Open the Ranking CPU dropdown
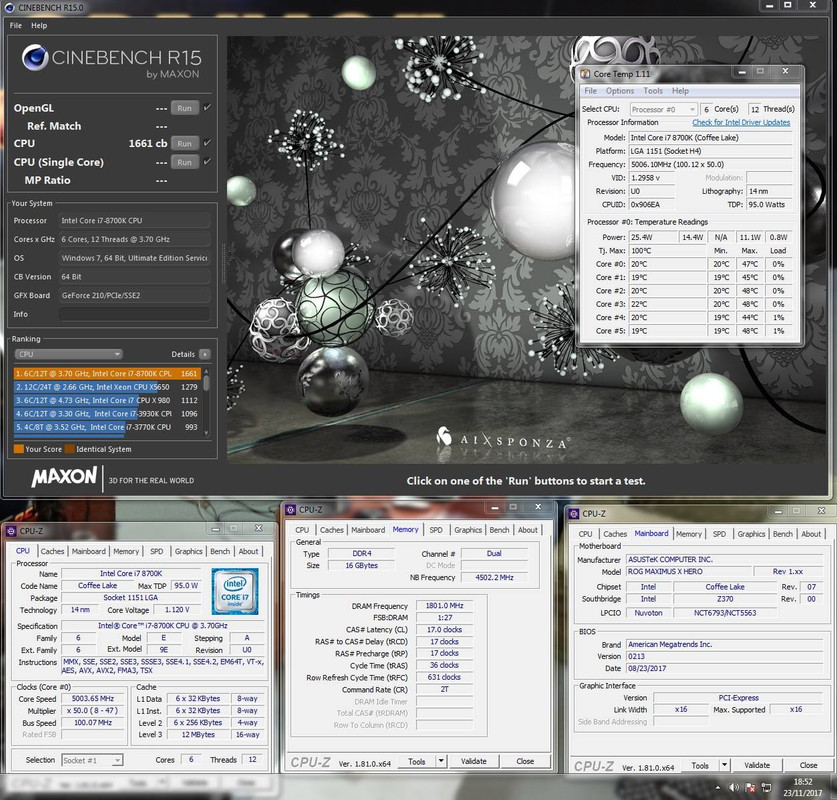The height and width of the screenshot is (800, 837). 68,354
